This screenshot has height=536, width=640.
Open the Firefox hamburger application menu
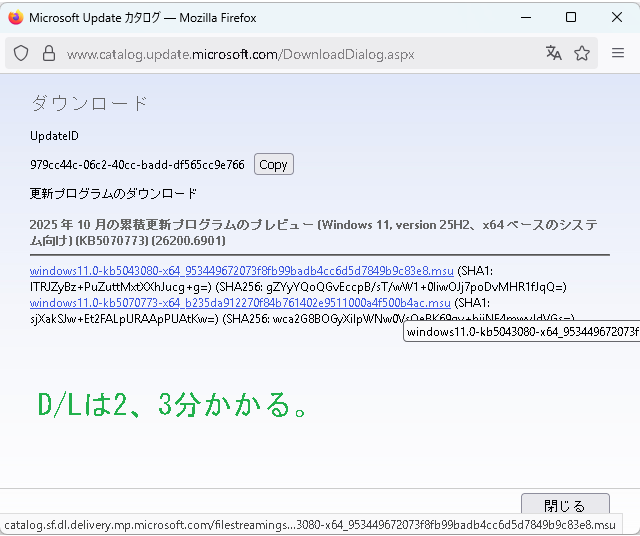coord(618,54)
